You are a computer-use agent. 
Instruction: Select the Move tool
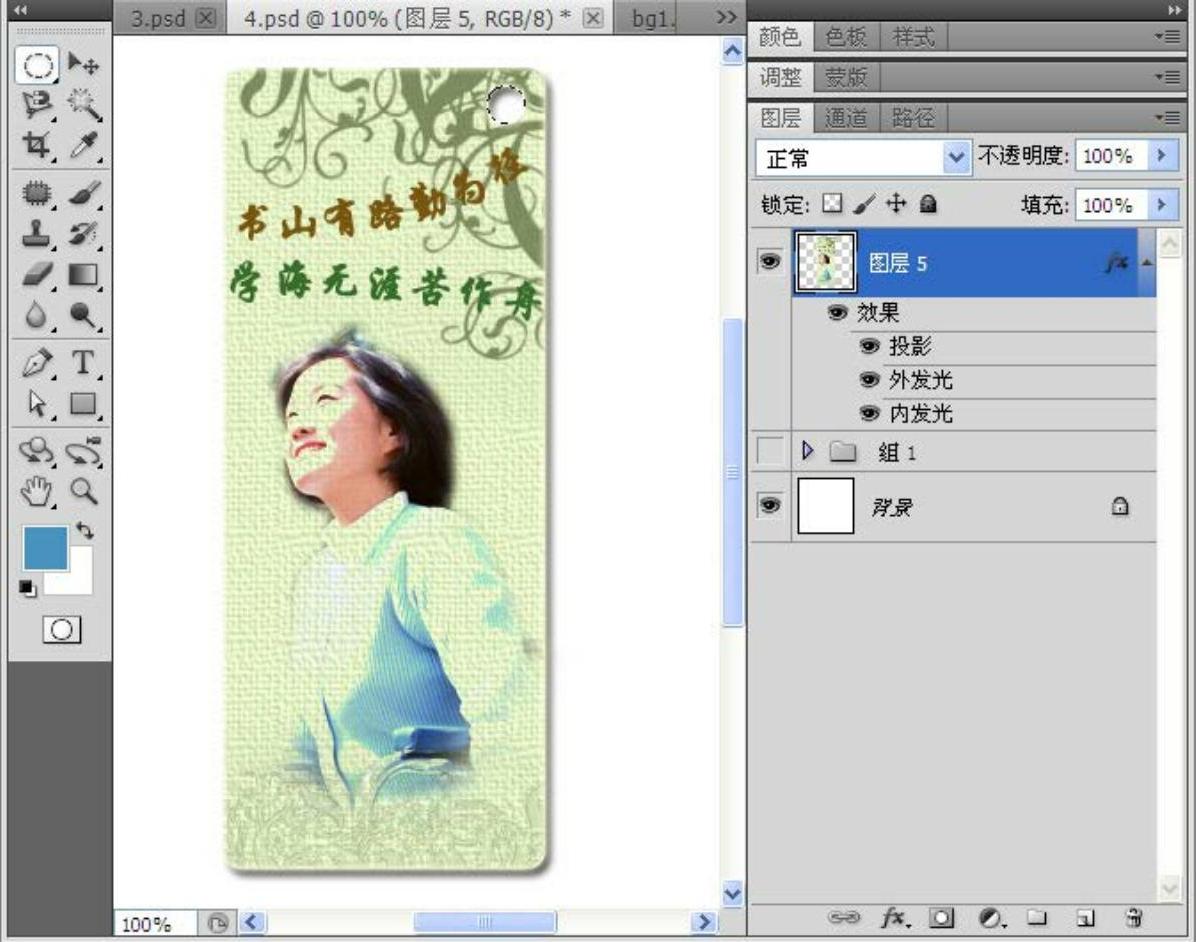[83, 66]
